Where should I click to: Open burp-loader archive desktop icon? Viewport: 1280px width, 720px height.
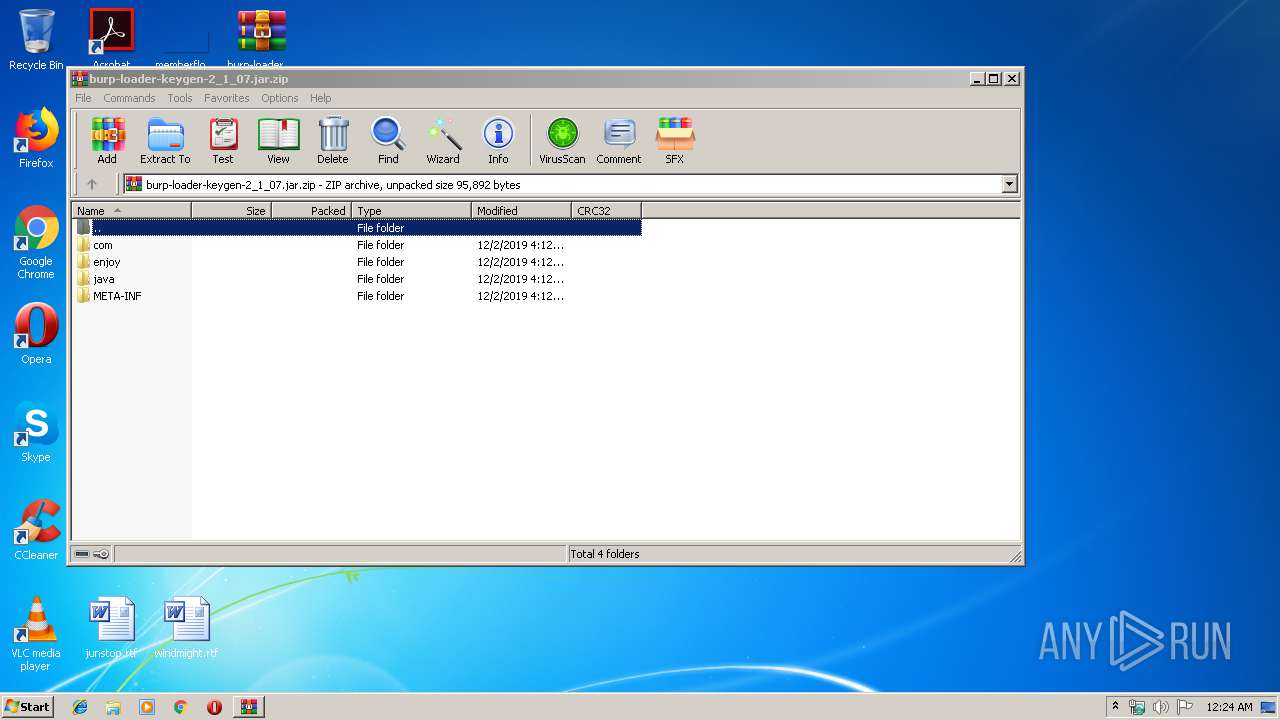(261, 40)
